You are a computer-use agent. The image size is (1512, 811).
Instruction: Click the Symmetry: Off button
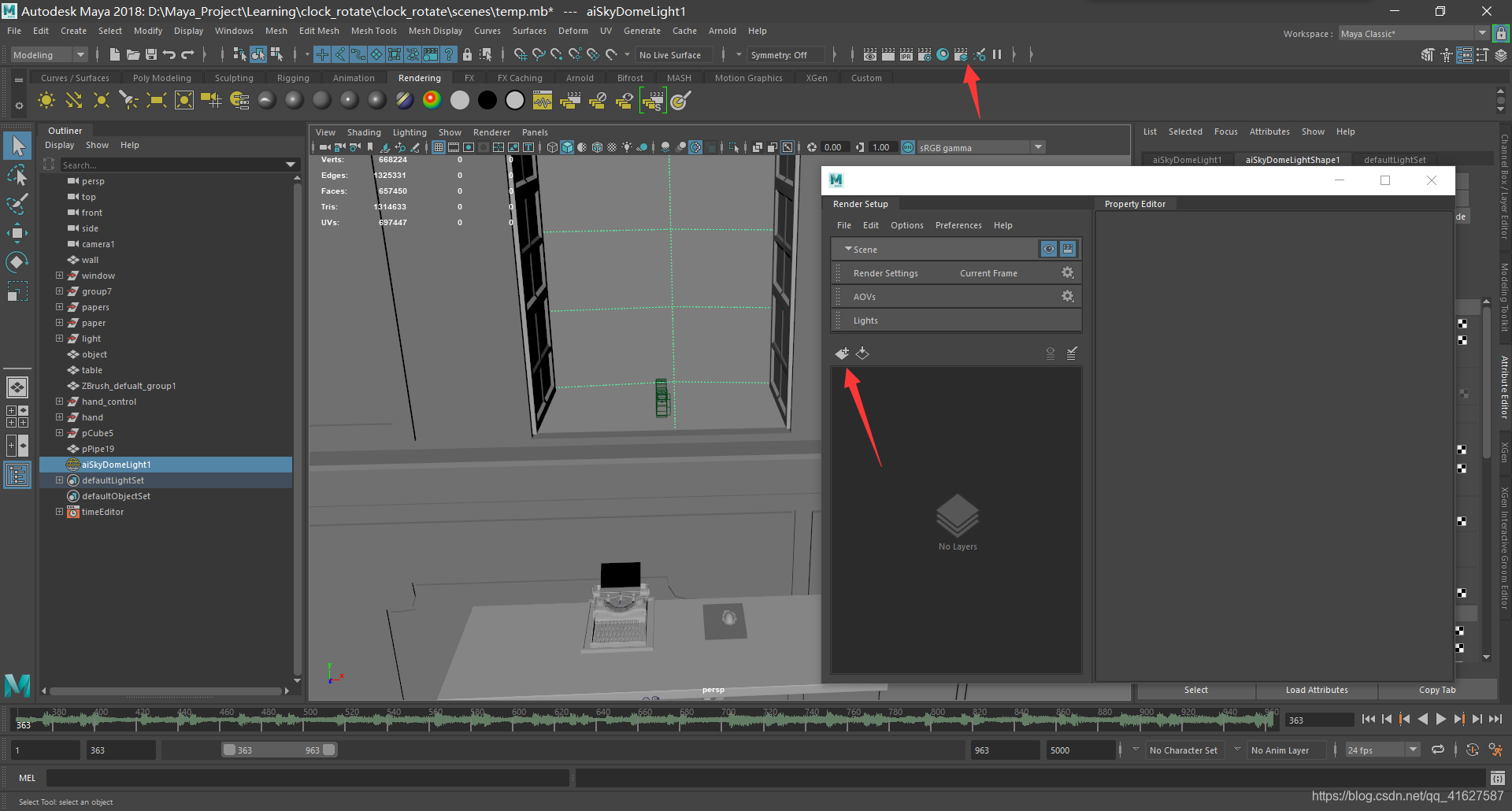(x=786, y=55)
